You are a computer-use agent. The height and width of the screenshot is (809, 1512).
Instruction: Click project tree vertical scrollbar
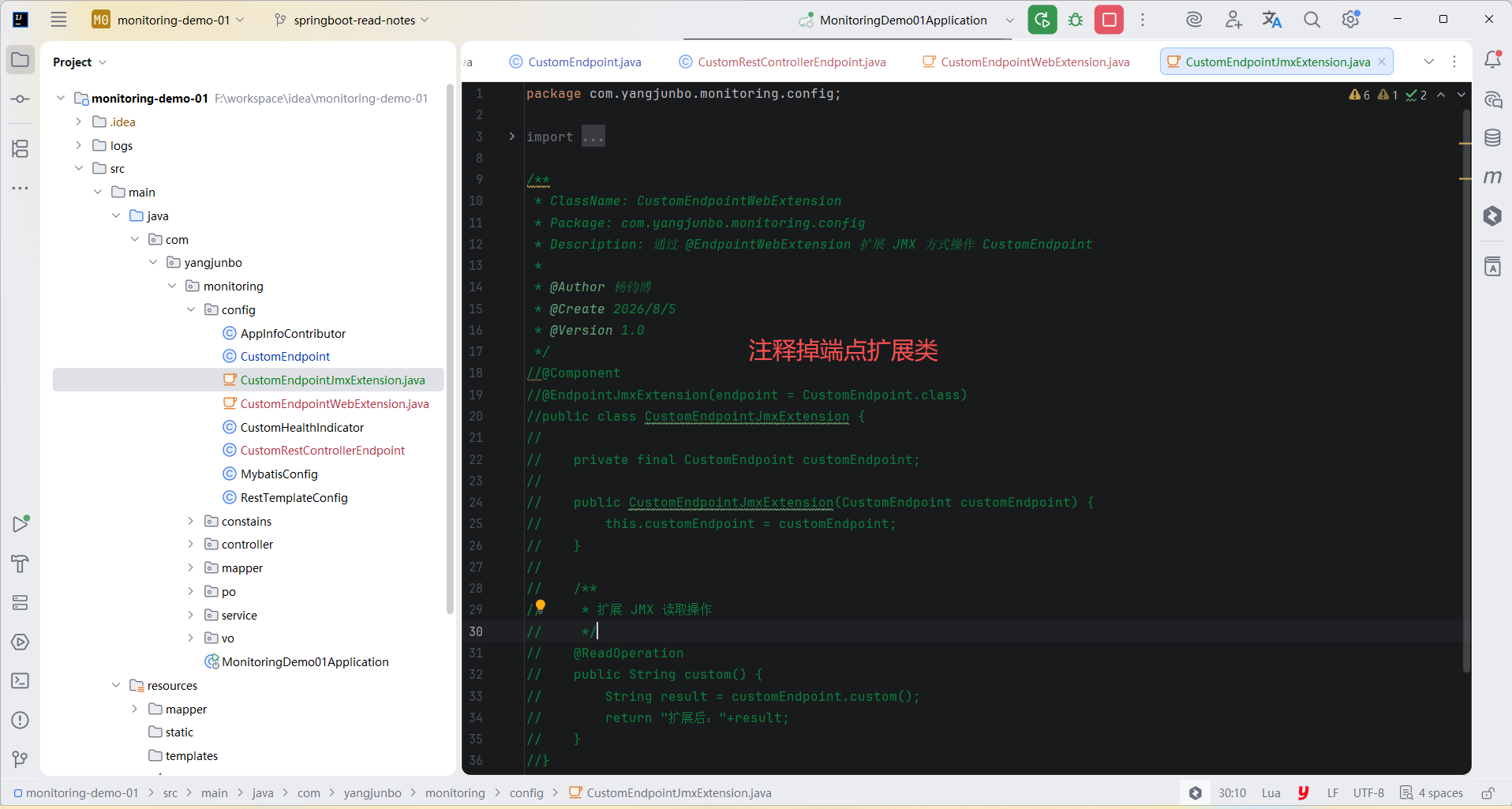[x=451, y=349]
